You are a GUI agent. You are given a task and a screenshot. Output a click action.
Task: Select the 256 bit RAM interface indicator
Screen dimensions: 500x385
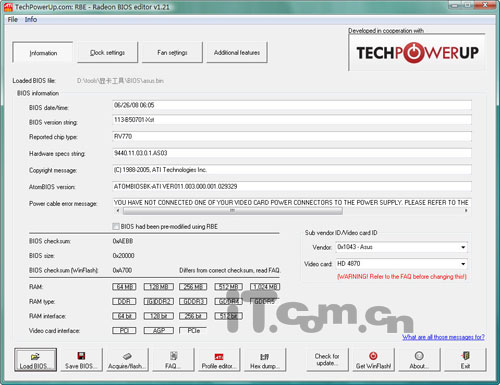click(193, 316)
